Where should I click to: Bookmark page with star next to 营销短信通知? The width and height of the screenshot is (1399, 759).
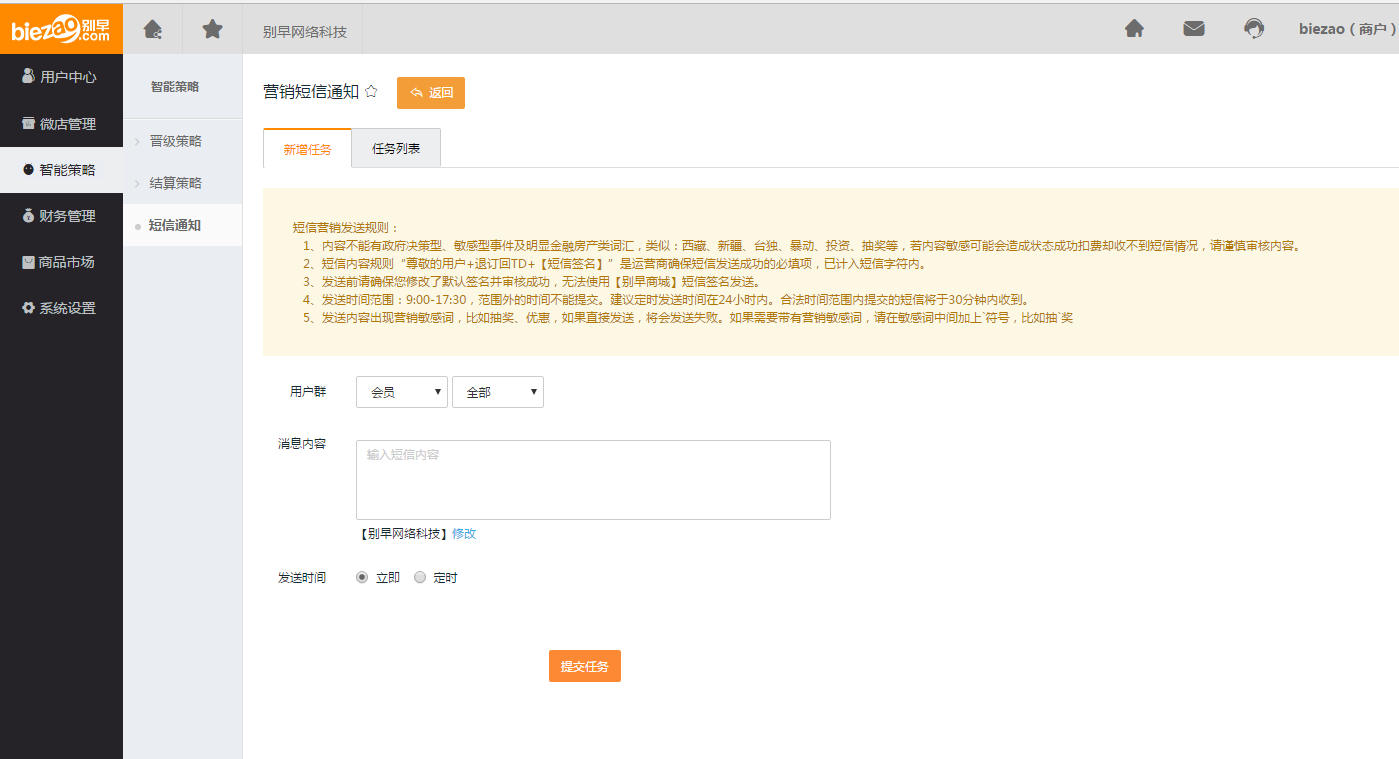pos(371,92)
